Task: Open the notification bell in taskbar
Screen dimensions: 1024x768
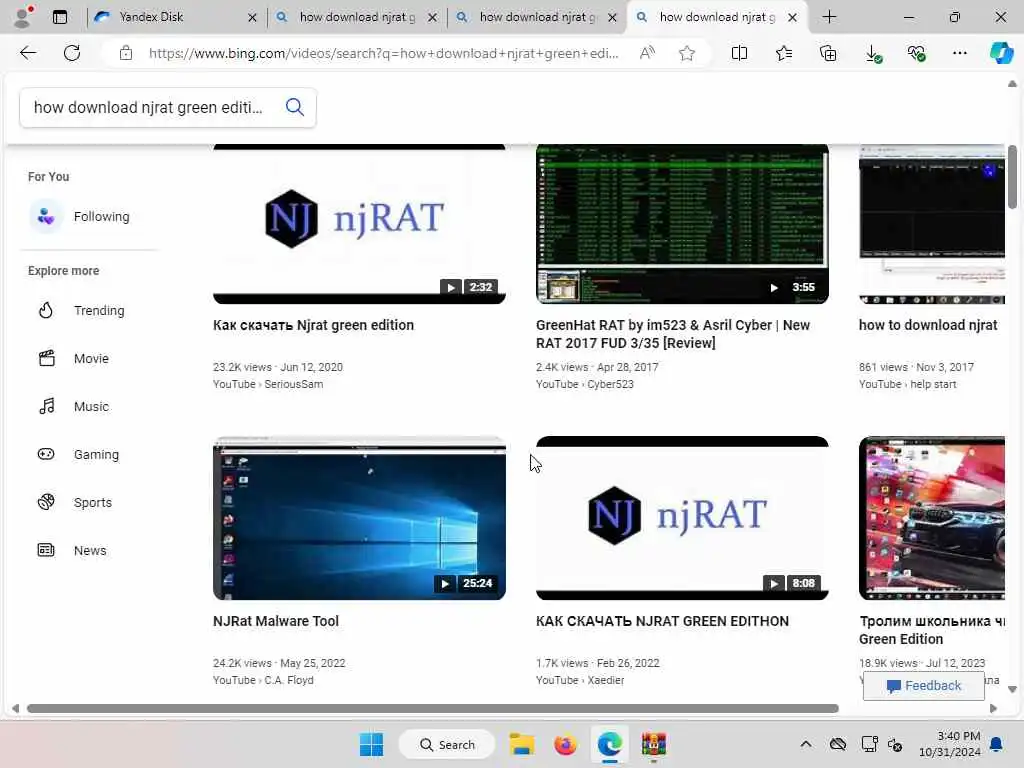Action: (997, 744)
